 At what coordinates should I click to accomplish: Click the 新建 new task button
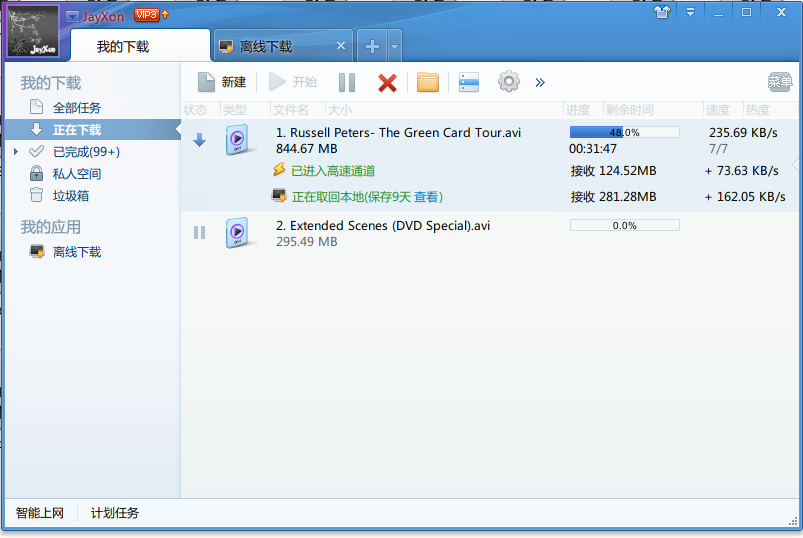(x=221, y=82)
